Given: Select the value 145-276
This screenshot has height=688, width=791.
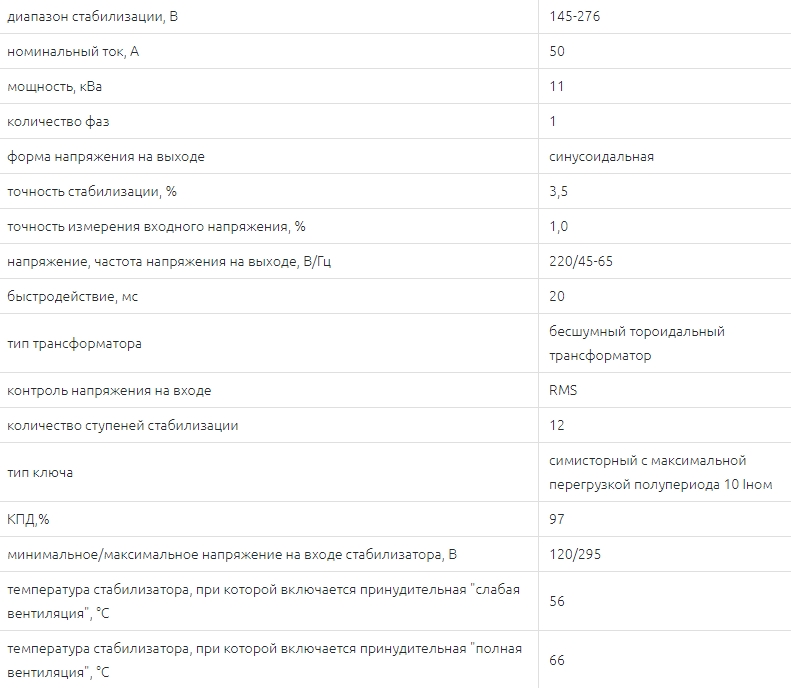Looking at the screenshot, I should click(x=575, y=16).
